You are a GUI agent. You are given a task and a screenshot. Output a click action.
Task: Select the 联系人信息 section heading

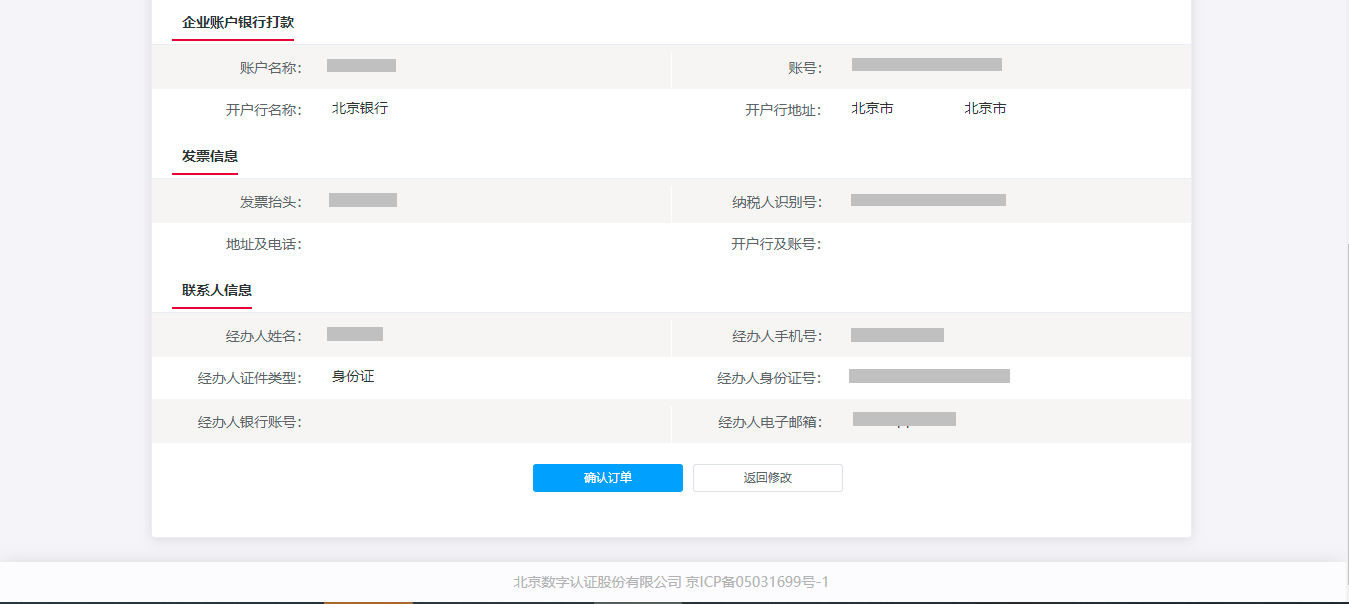coord(217,290)
